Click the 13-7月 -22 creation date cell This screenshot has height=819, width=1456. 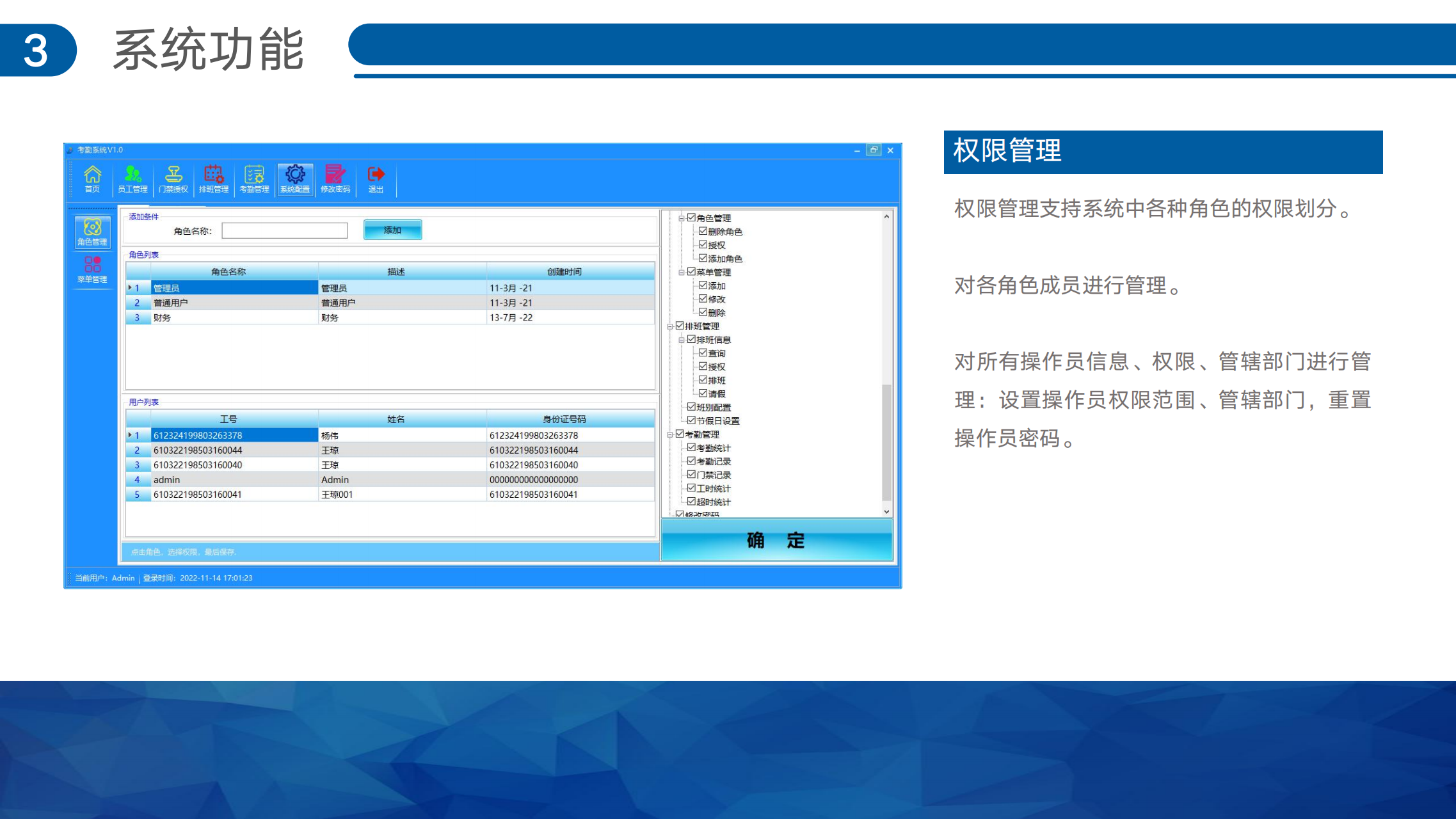point(570,317)
